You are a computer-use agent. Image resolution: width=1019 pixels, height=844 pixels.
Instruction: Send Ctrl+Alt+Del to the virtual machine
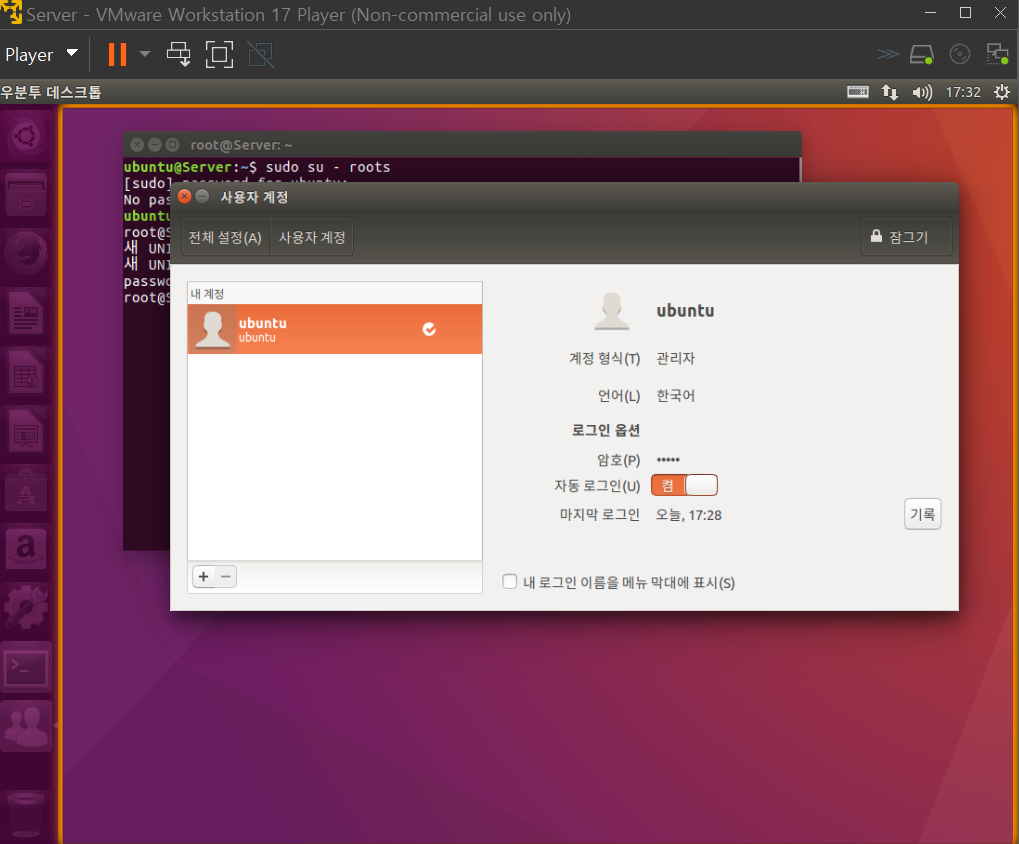click(x=179, y=55)
